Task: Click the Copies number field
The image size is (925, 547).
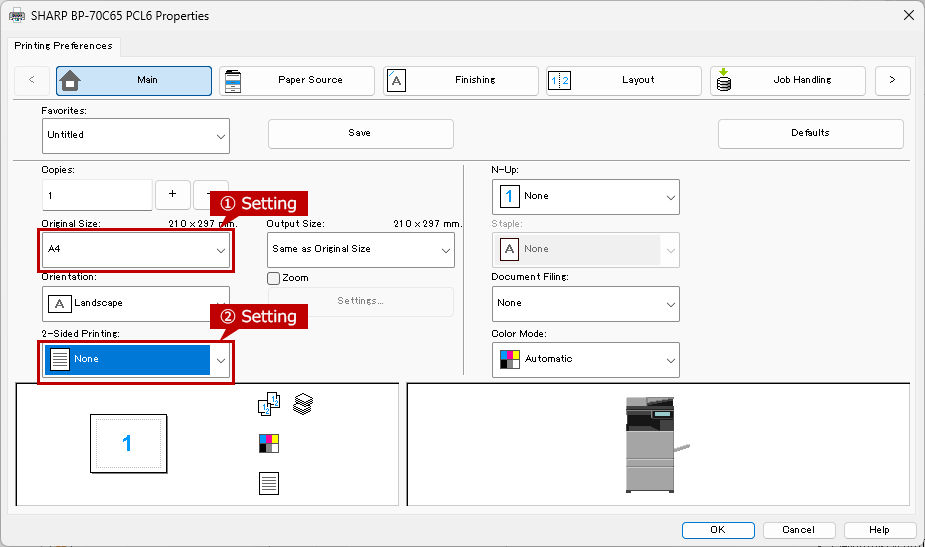Action: tap(97, 195)
